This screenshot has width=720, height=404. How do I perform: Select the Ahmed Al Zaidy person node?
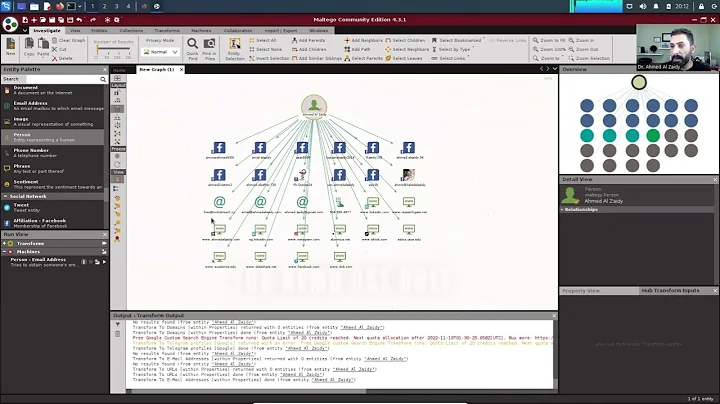point(314,106)
